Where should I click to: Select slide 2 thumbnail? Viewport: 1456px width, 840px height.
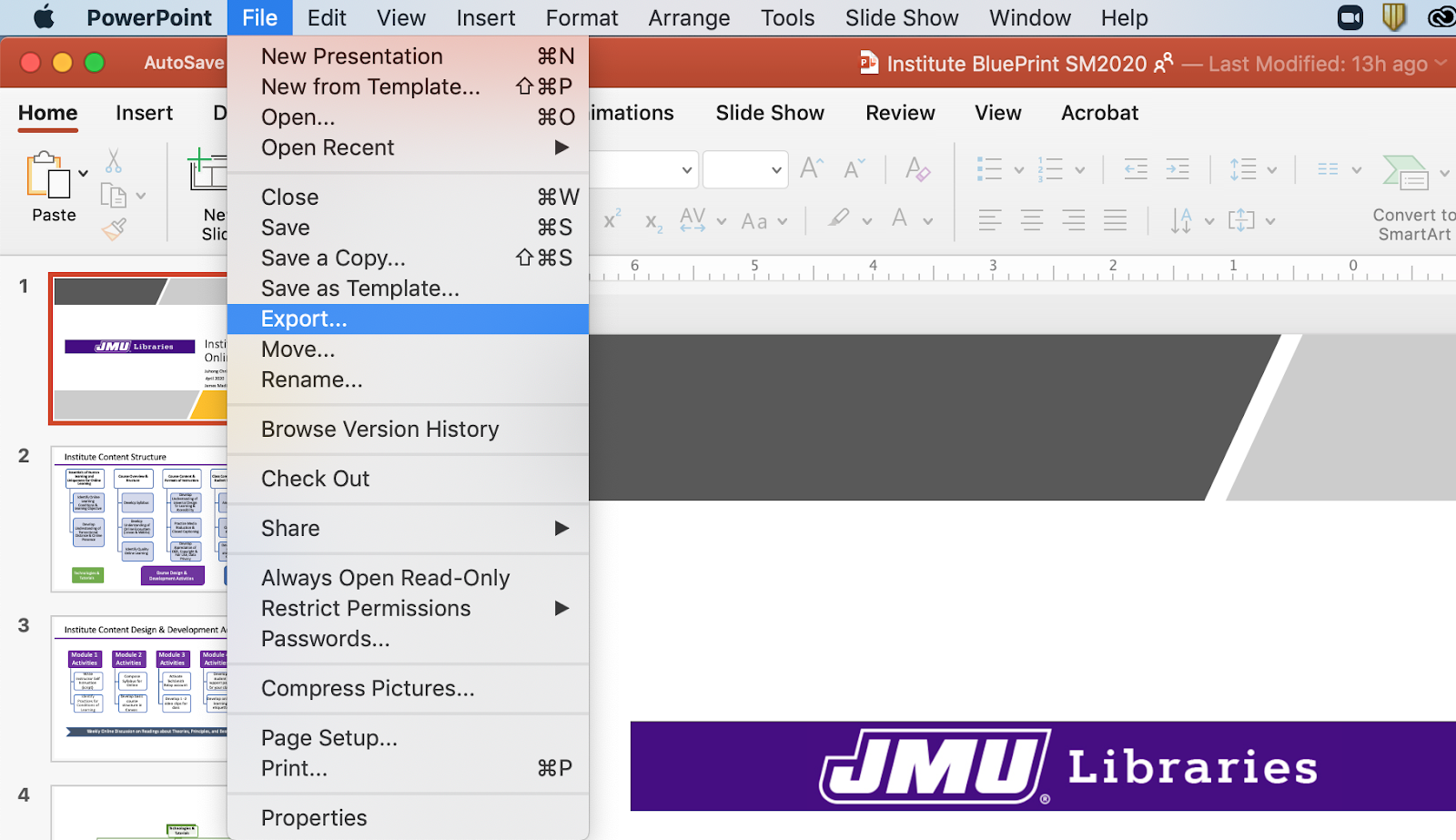click(139, 519)
